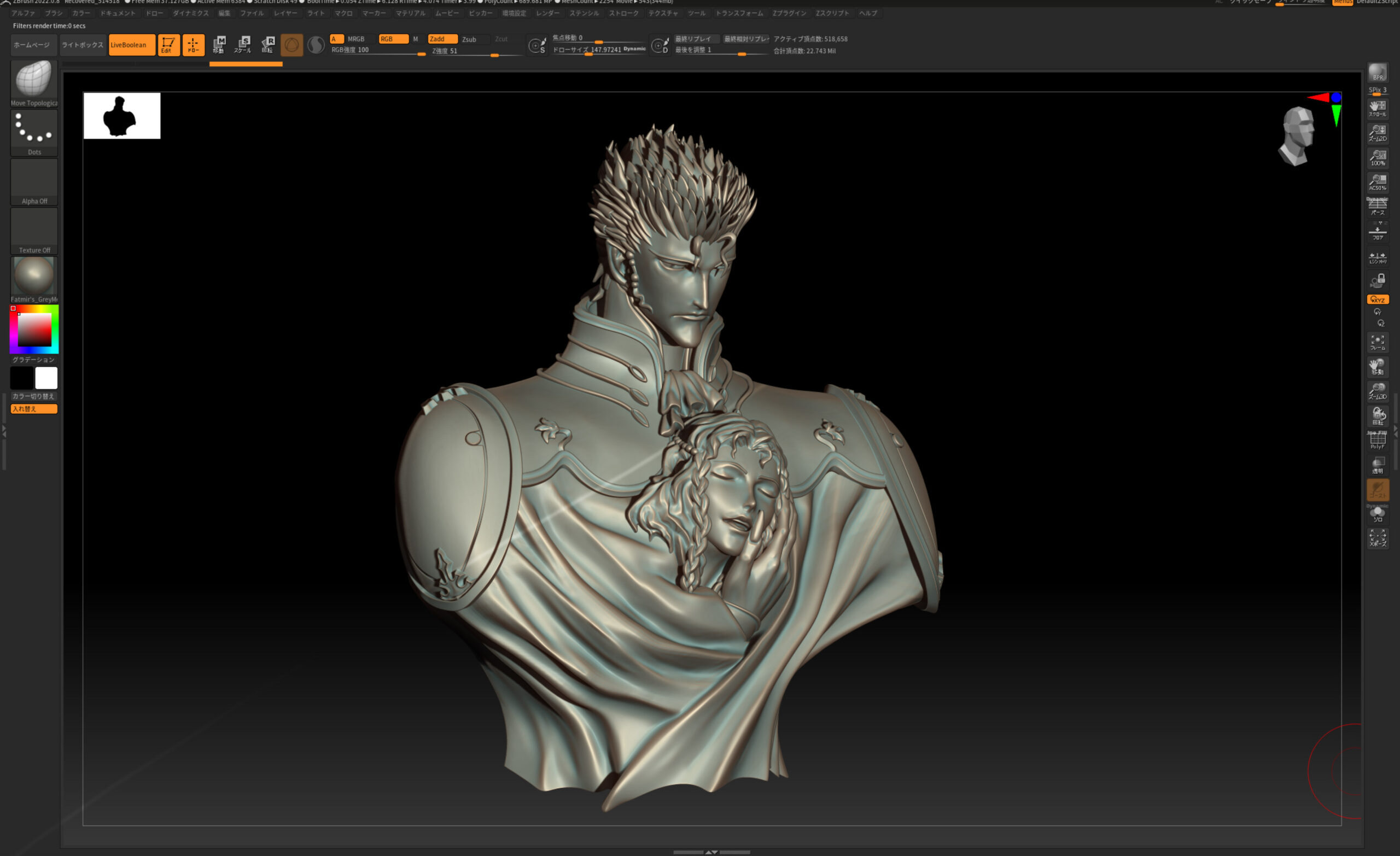This screenshot has width=1400, height=856.
Task: Click the 回転 rotate view icon
Action: 1377,415
